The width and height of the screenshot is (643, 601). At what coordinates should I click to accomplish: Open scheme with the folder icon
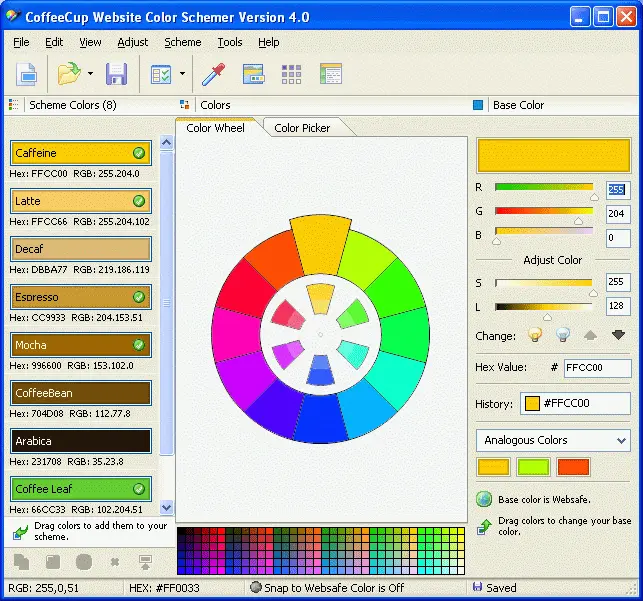69,73
